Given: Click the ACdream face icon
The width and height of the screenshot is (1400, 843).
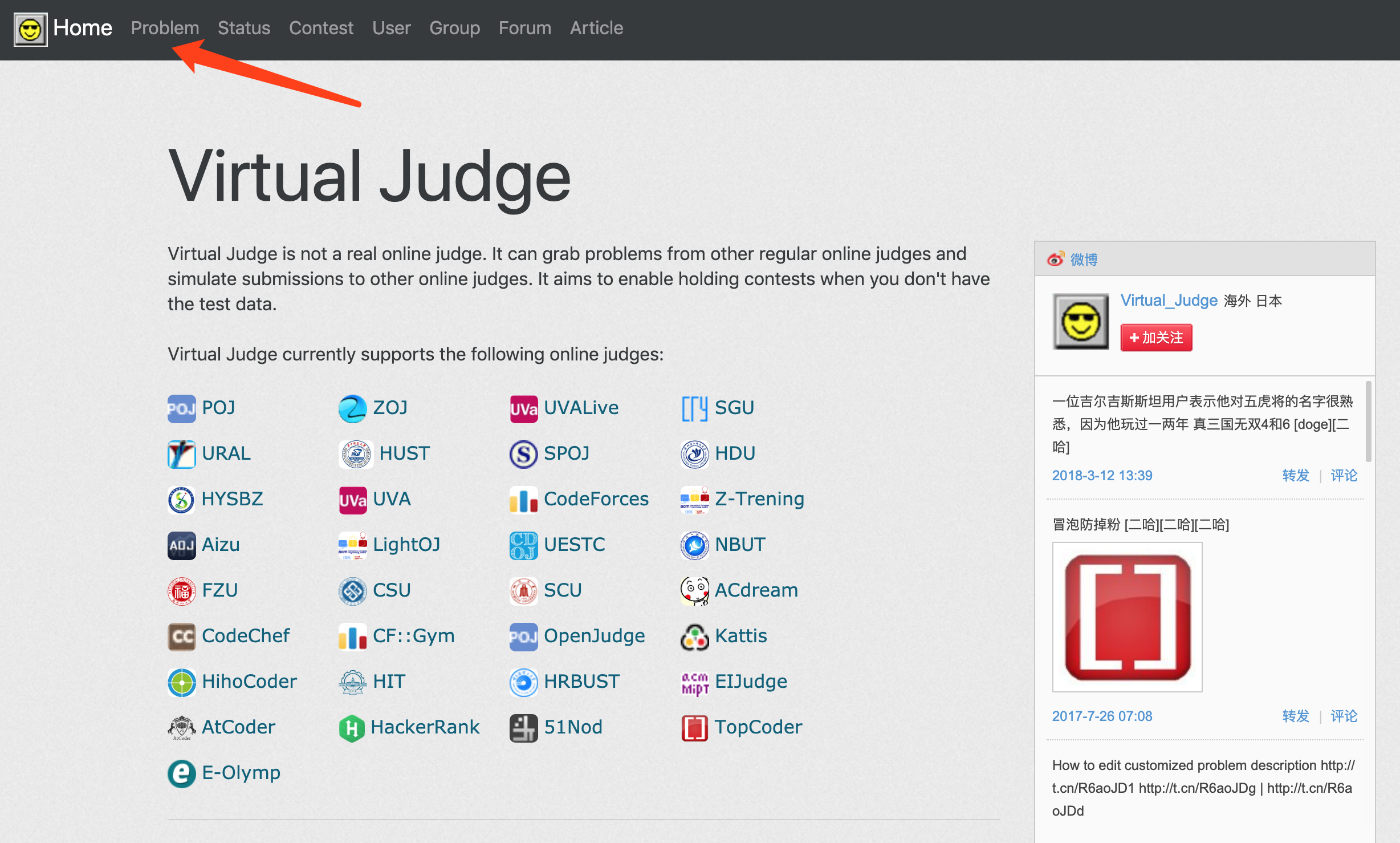Looking at the screenshot, I should (x=695, y=591).
